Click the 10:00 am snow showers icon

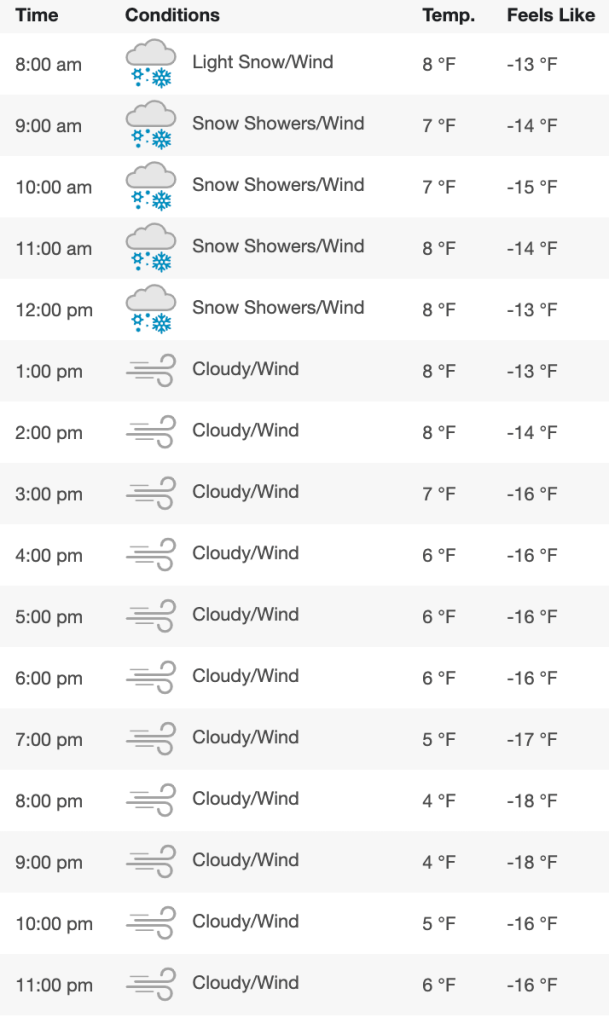(x=151, y=187)
